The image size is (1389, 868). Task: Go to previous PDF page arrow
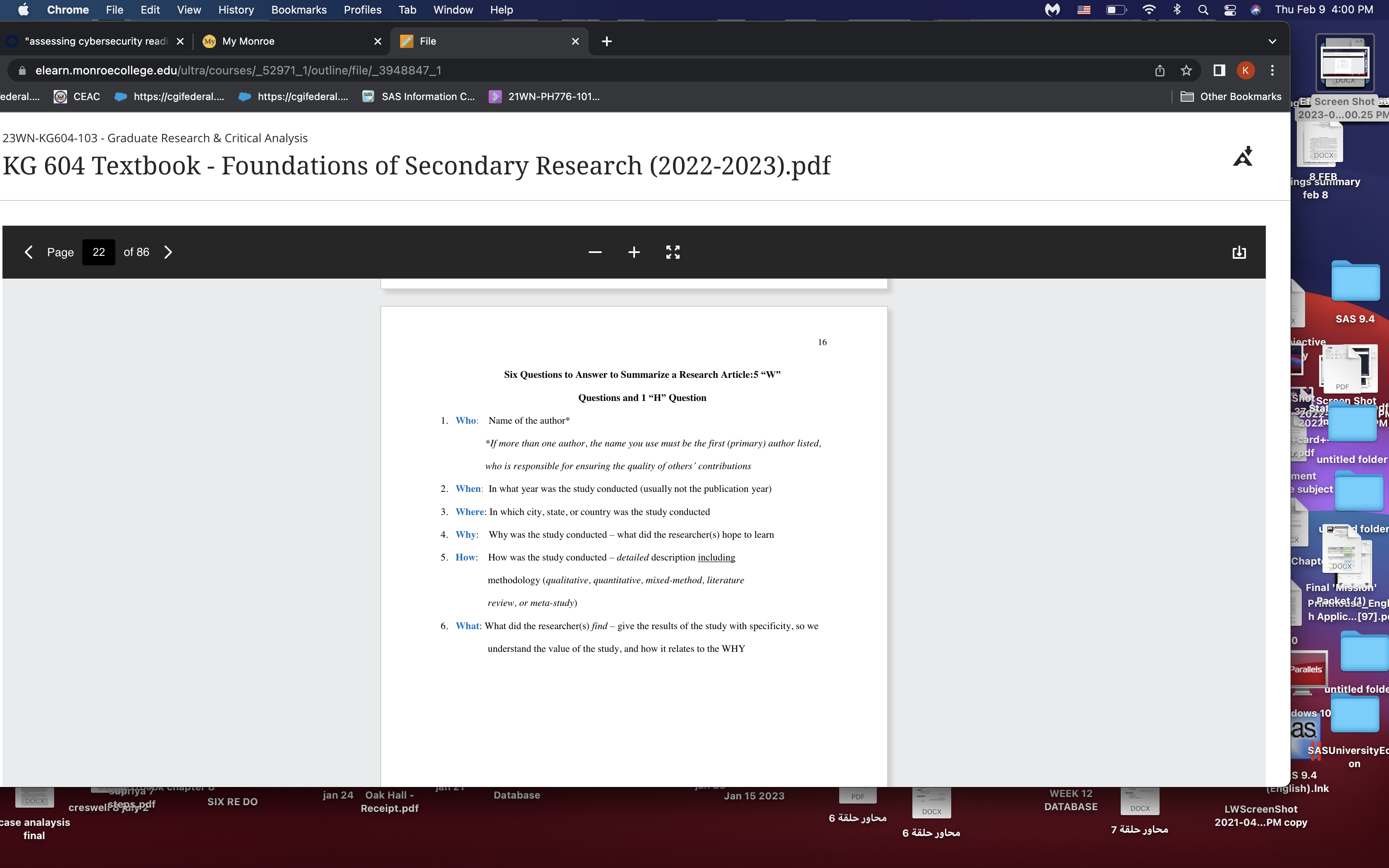click(29, 252)
